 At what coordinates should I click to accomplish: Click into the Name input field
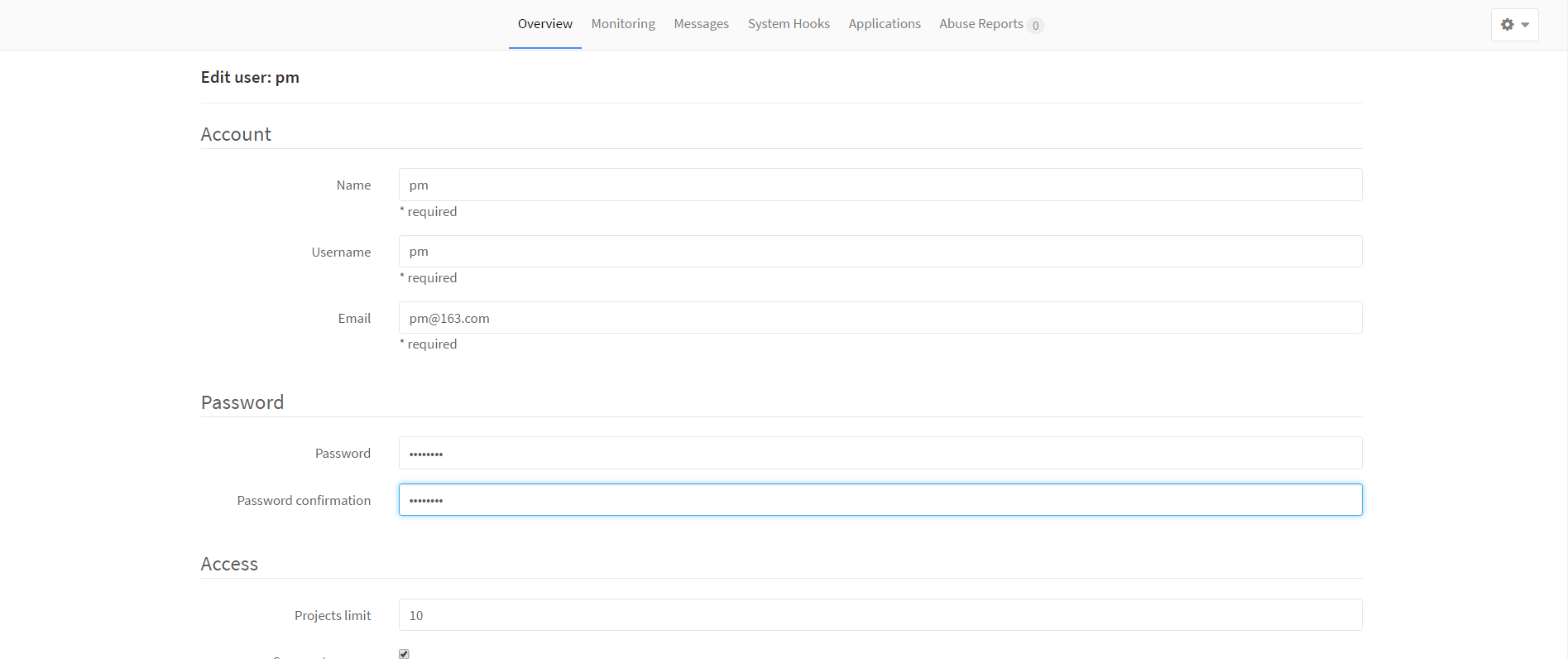pyautogui.click(x=880, y=185)
